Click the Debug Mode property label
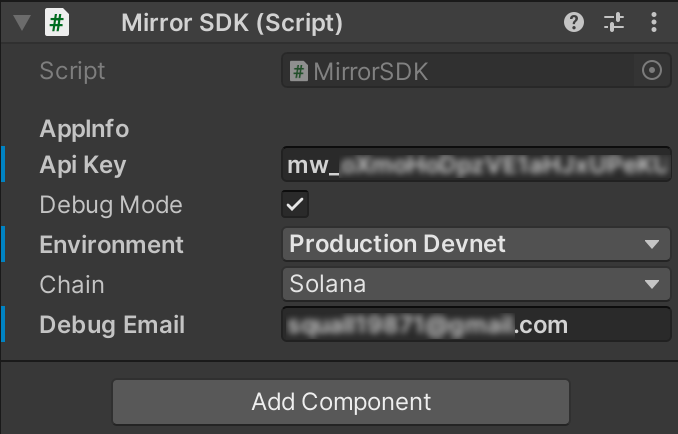Screen dimensions: 678x434 [x=111, y=205]
